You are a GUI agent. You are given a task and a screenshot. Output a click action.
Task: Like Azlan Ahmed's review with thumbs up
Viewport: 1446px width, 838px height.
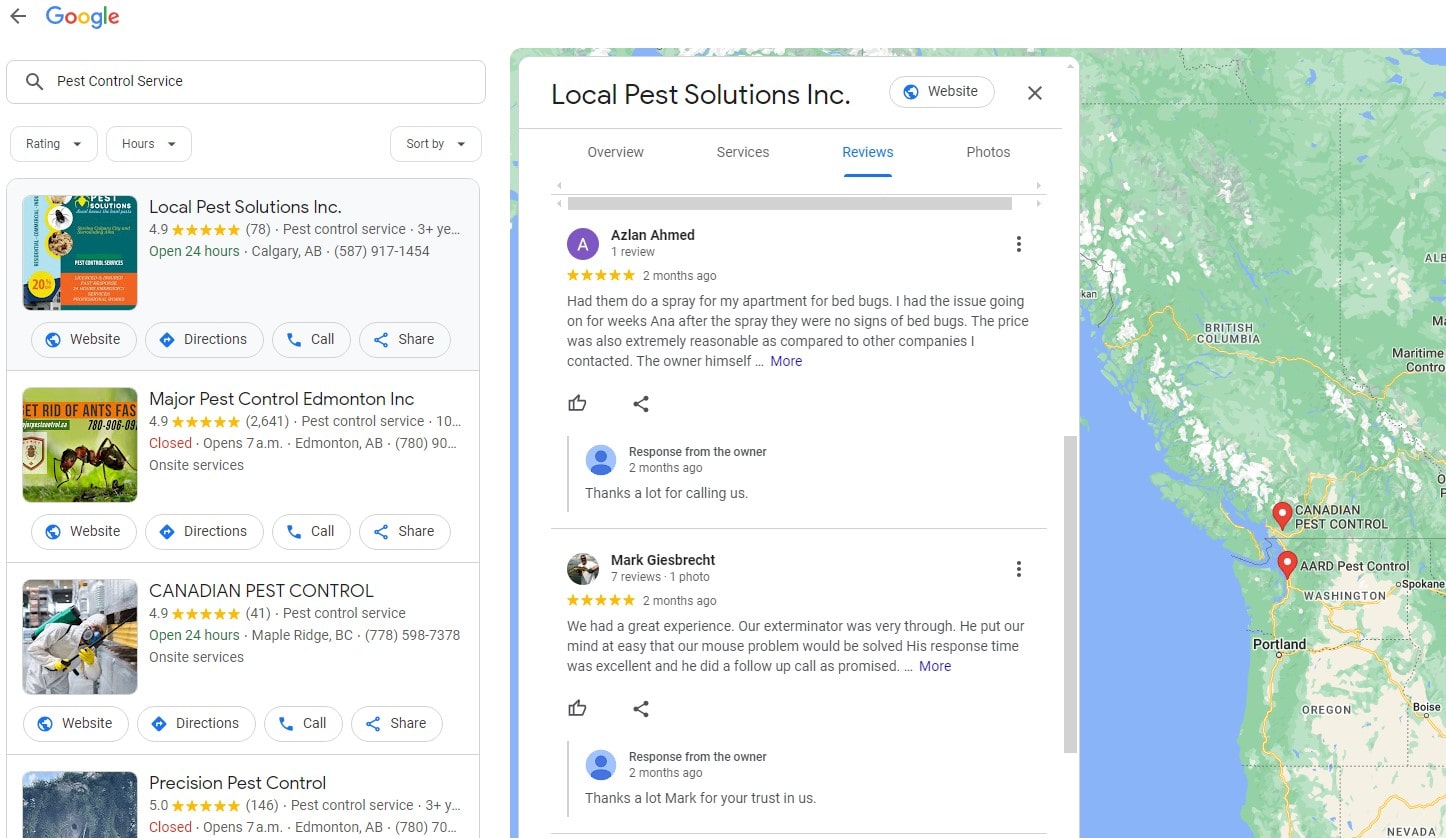577,403
